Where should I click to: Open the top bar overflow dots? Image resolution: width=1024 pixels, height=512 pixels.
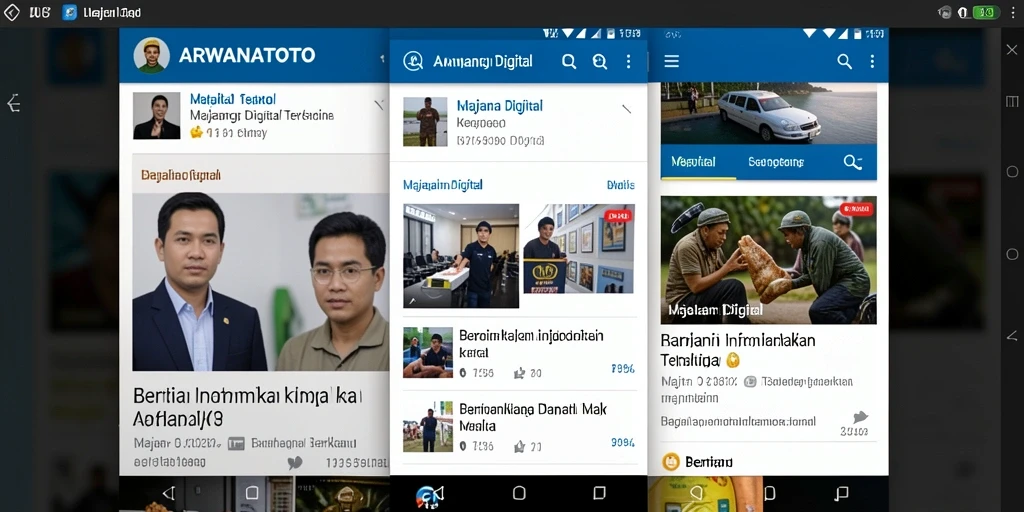coord(1012,12)
